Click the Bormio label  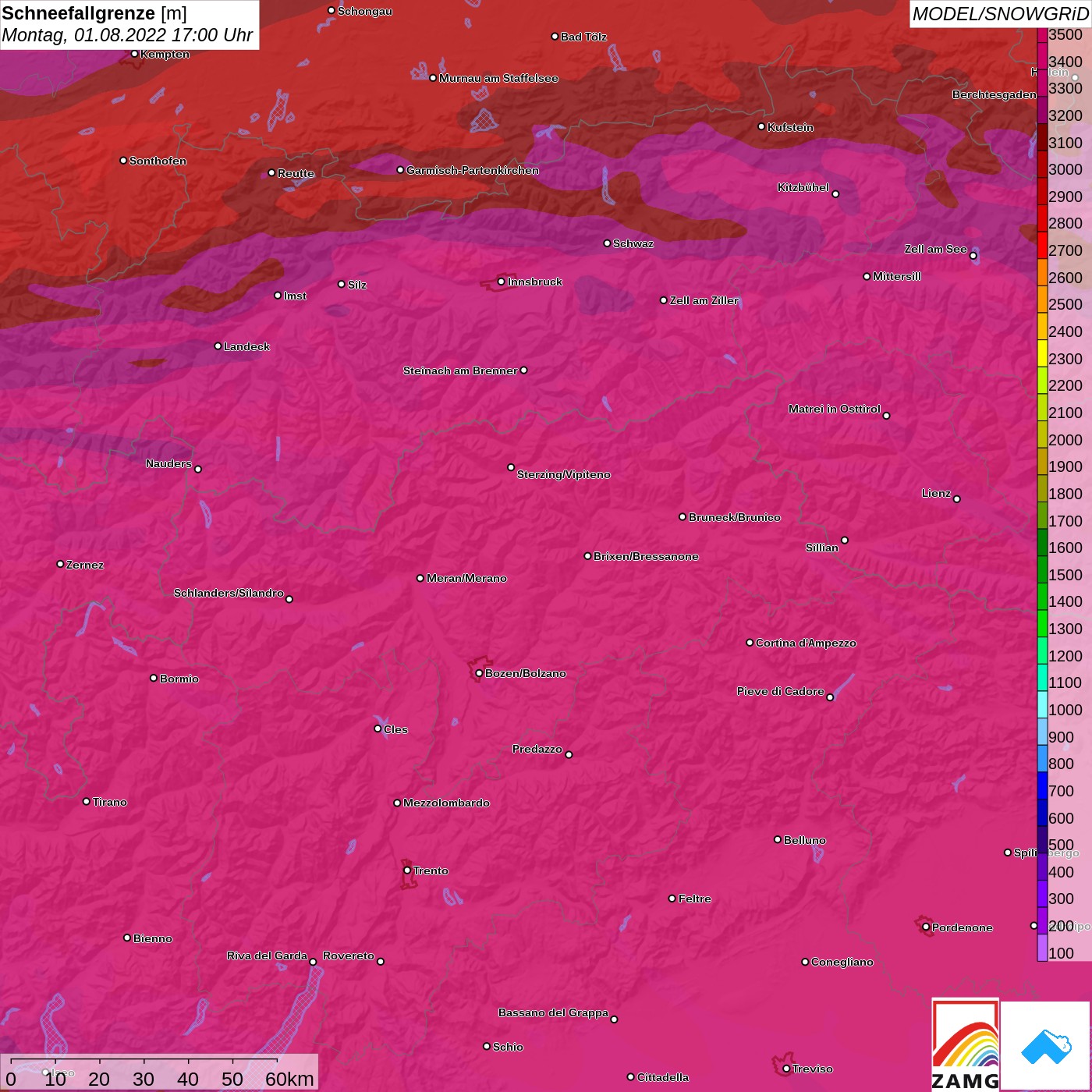point(179,679)
